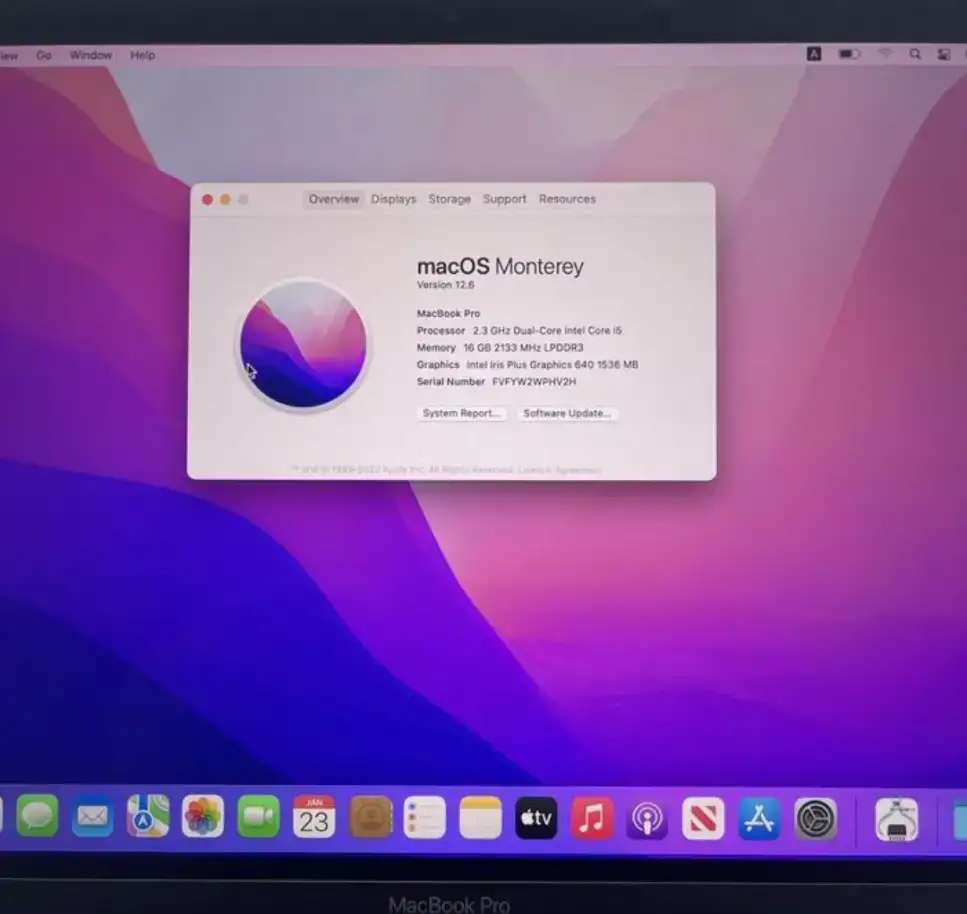Open App Store from the Dock
The width and height of the screenshot is (967, 914).
(x=759, y=819)
